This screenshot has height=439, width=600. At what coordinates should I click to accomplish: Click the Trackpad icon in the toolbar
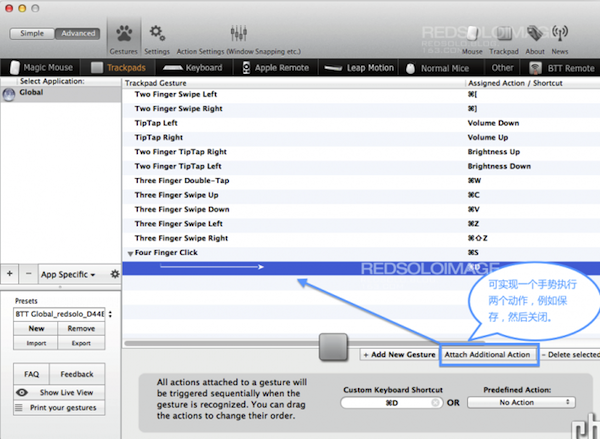pyautogui.click(x=504, y=39)
